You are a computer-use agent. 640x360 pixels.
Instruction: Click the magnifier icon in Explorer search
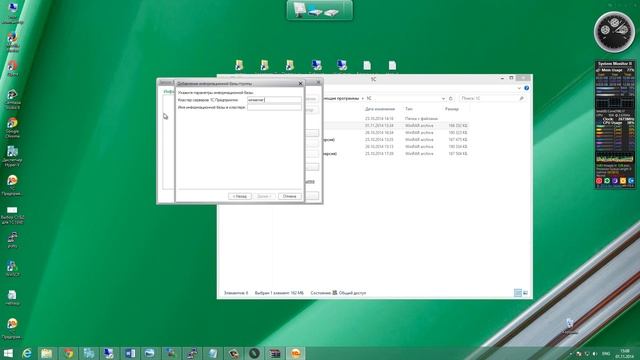point(521,98)
